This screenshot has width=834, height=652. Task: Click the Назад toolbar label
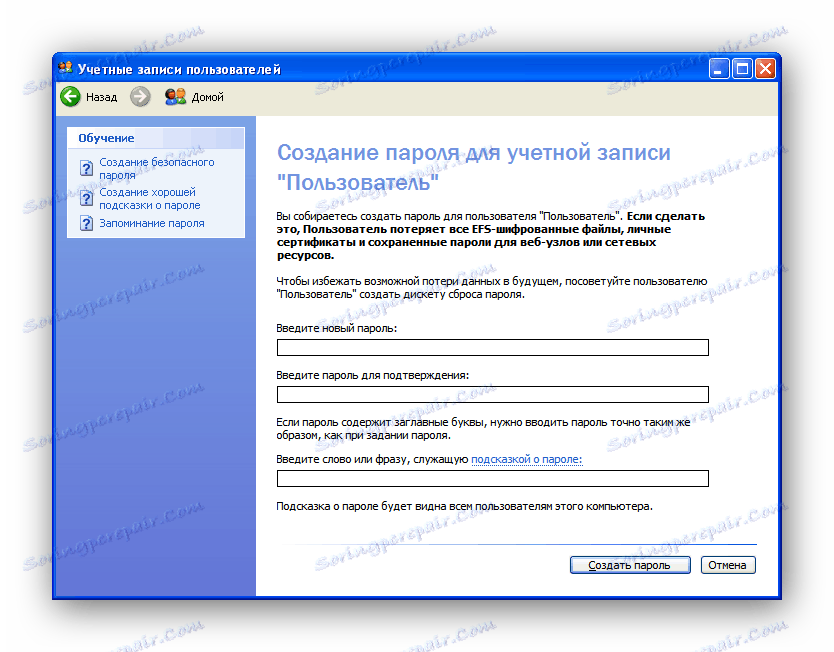coord(102,97)
